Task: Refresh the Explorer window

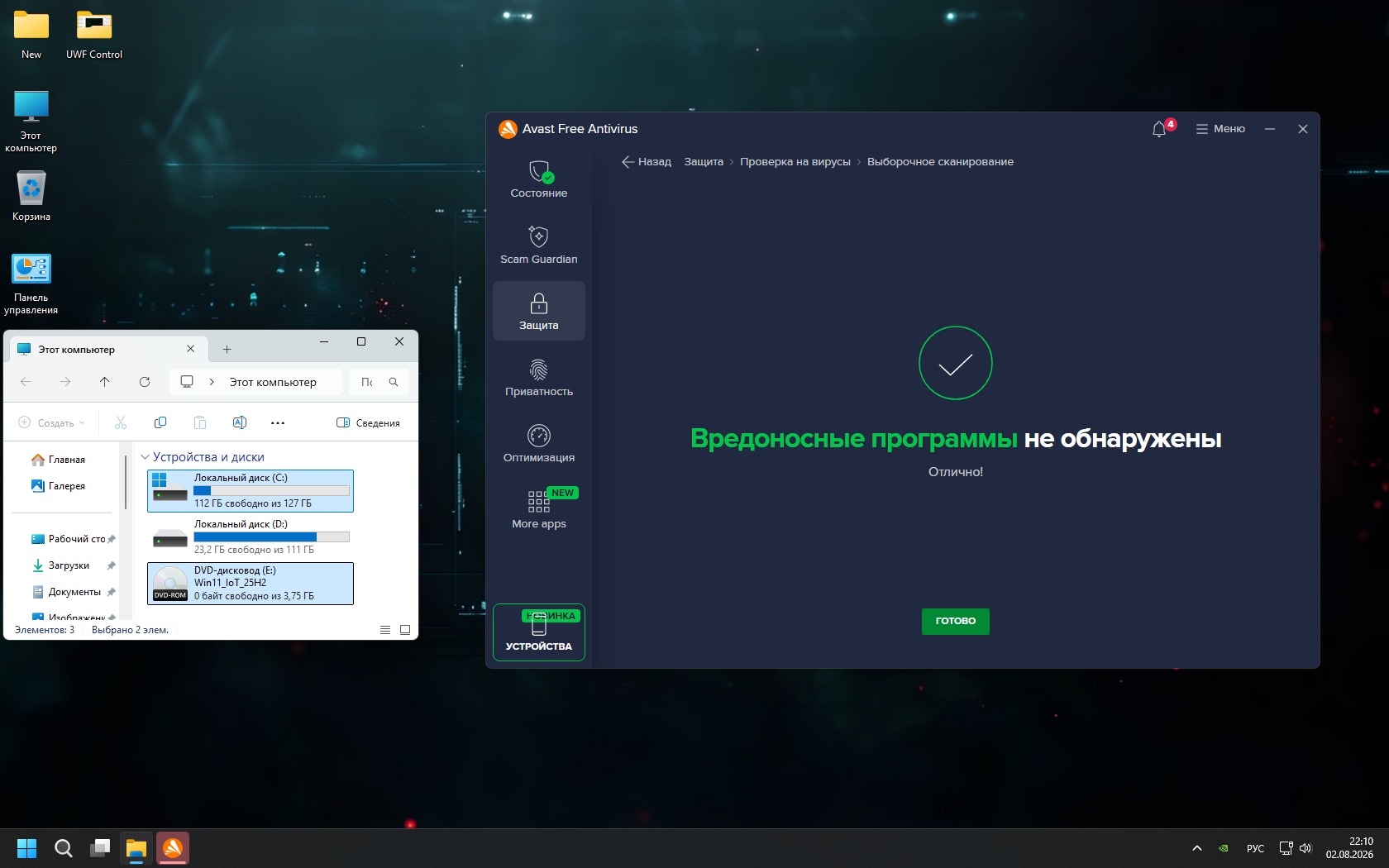Action: tap(145, 382)
